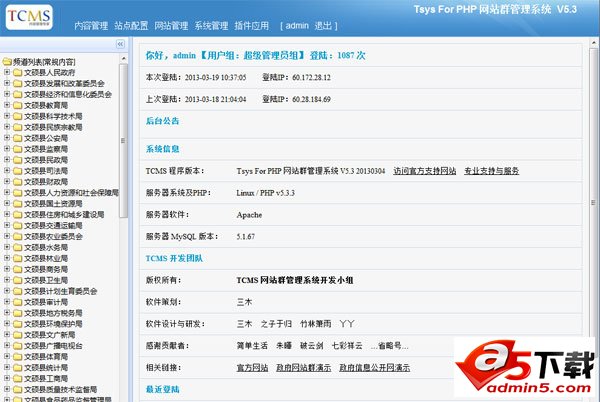Click the 最近登陆 section heading

tap(162, 389)
